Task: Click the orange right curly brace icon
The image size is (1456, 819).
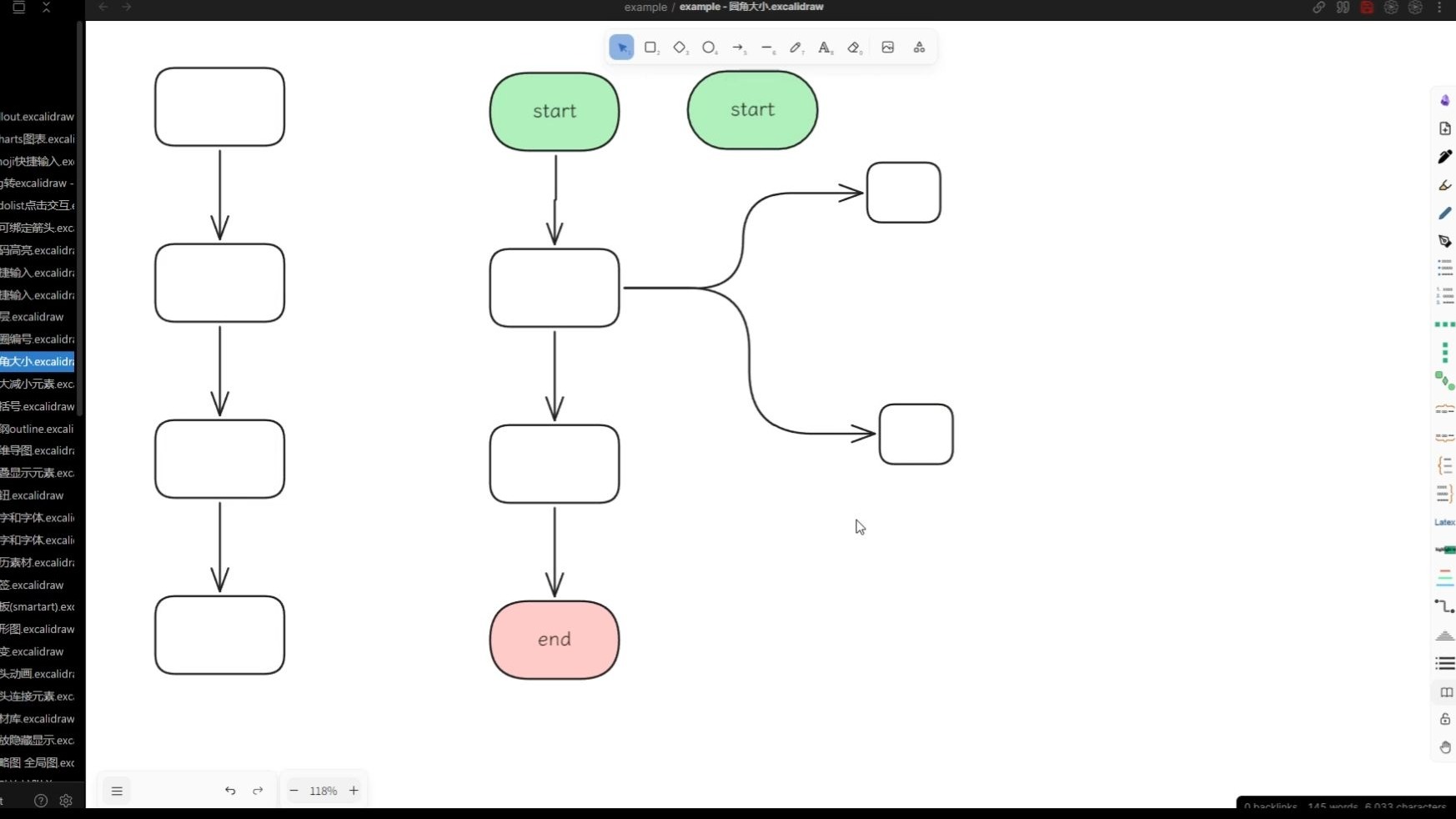Action: point(1445,494)
